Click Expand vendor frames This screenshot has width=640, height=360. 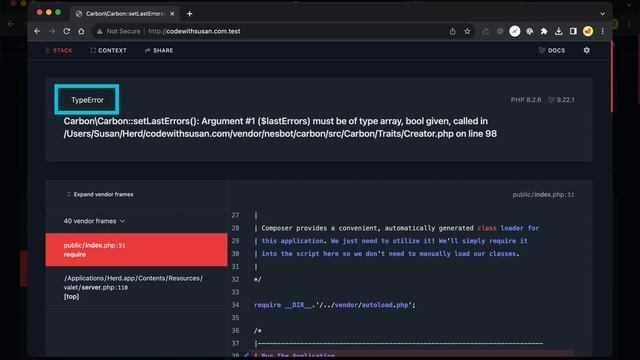(x=100, y=194)
